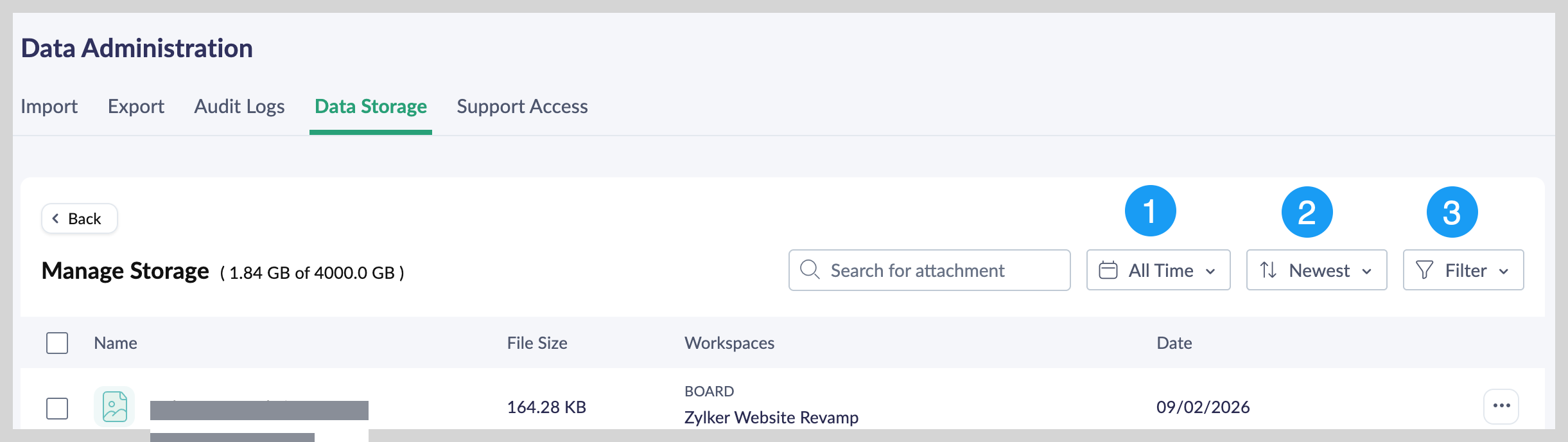Click the funnel filter icon
The height and width of the screenshot is (442, 1568).
(1424, 270)
